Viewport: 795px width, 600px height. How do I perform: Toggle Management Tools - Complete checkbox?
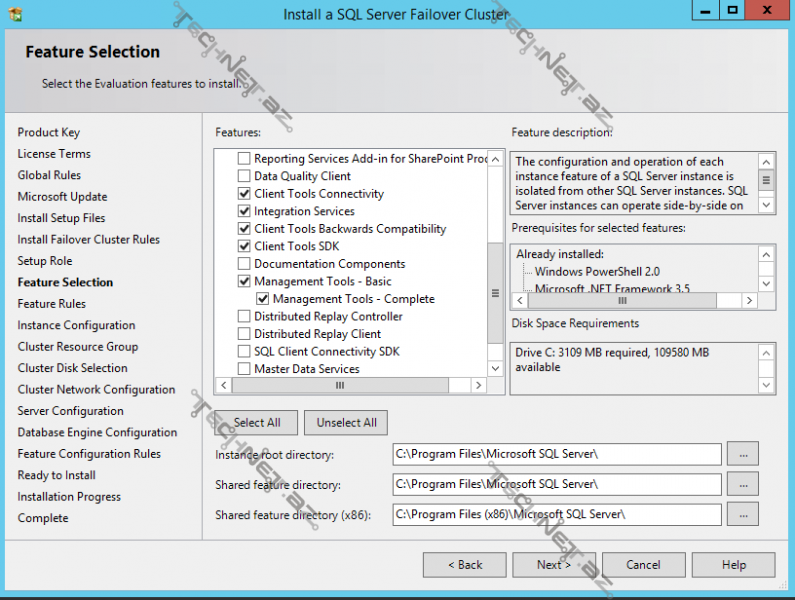click(x=263, y=299)
